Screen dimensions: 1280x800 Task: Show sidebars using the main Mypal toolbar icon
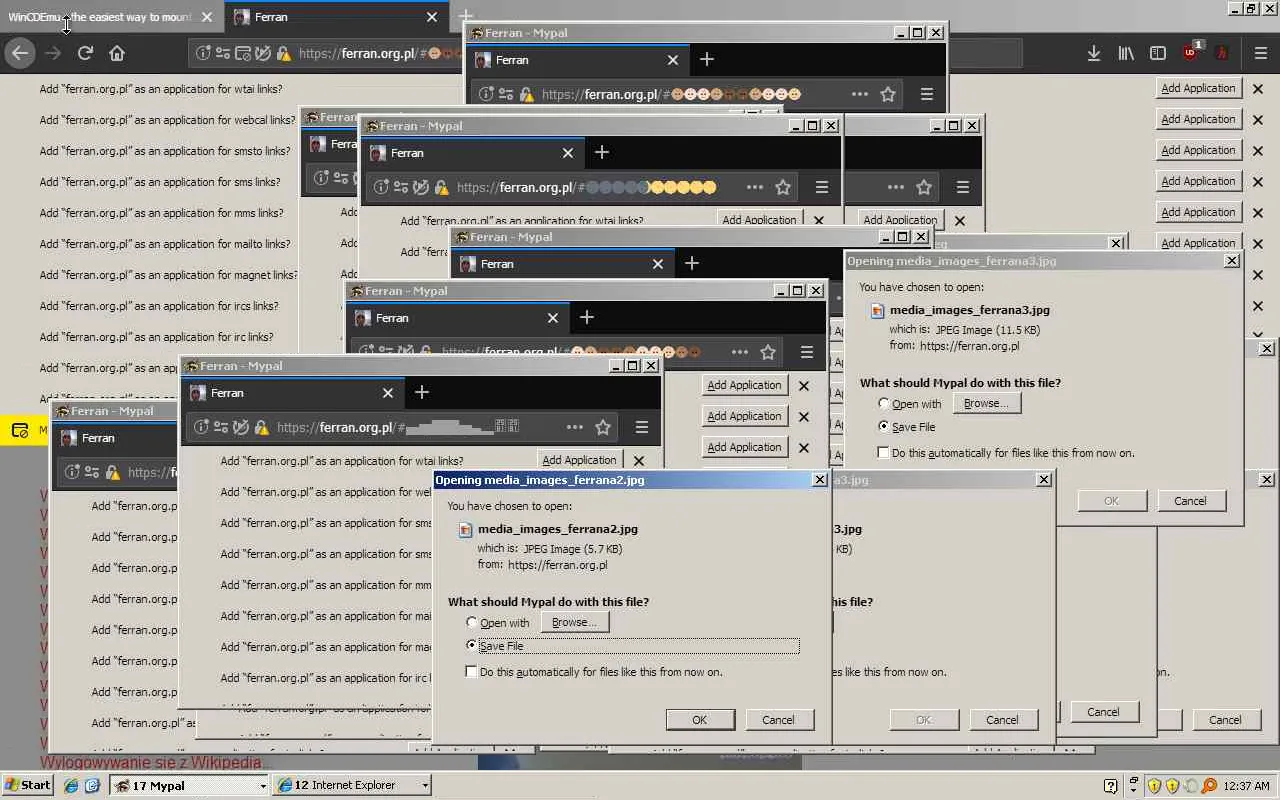[1158, 53]
